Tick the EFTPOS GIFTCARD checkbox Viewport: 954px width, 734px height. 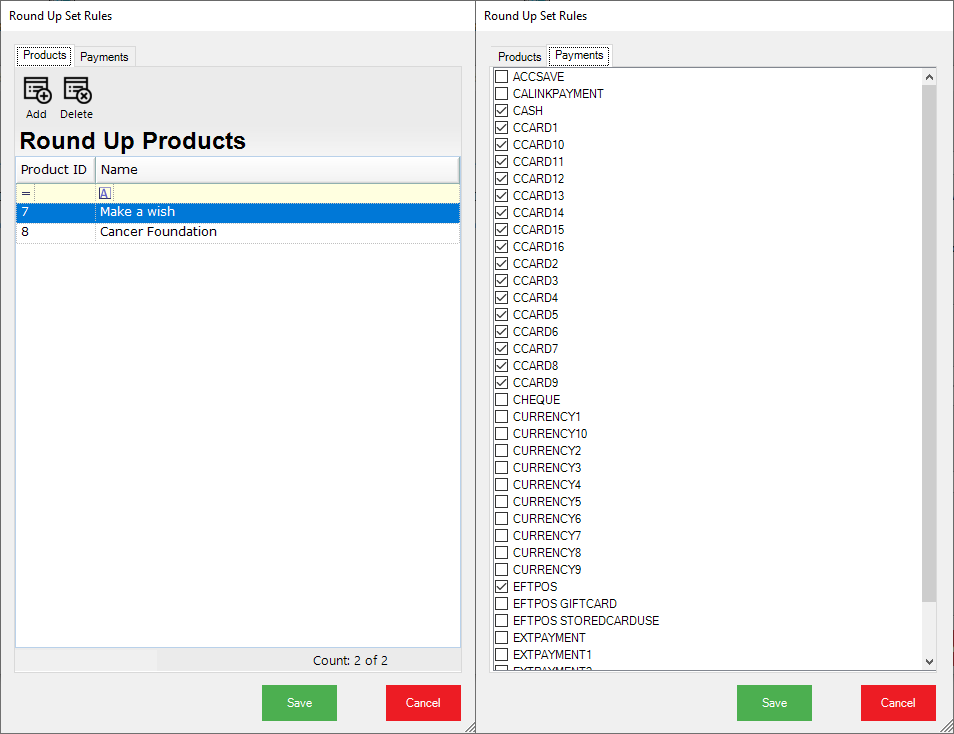(x=502, y=604)
